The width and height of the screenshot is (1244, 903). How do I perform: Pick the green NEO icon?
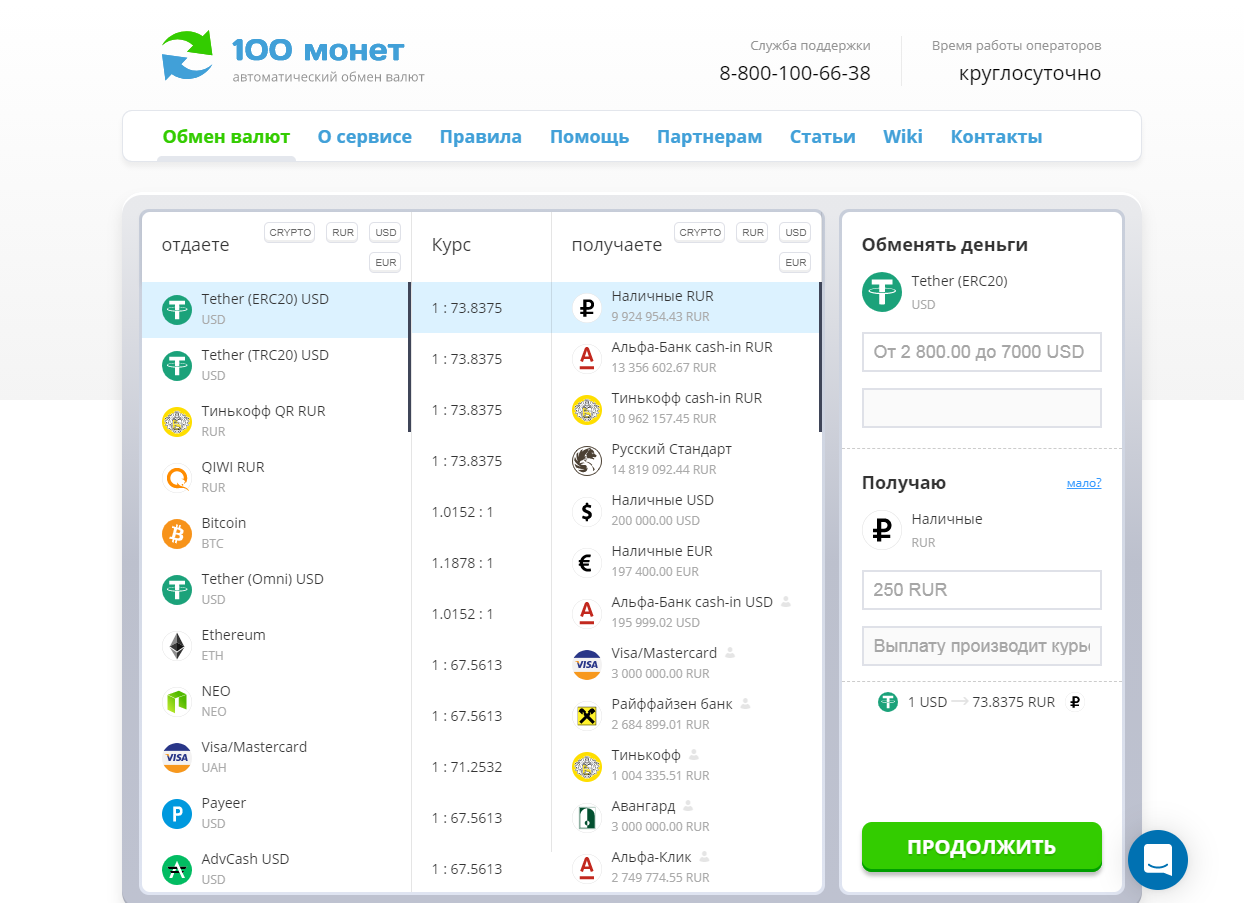[x=177, y=702]
